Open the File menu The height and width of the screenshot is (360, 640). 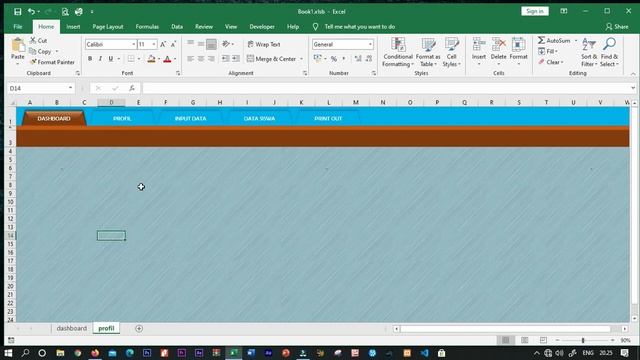18,27
